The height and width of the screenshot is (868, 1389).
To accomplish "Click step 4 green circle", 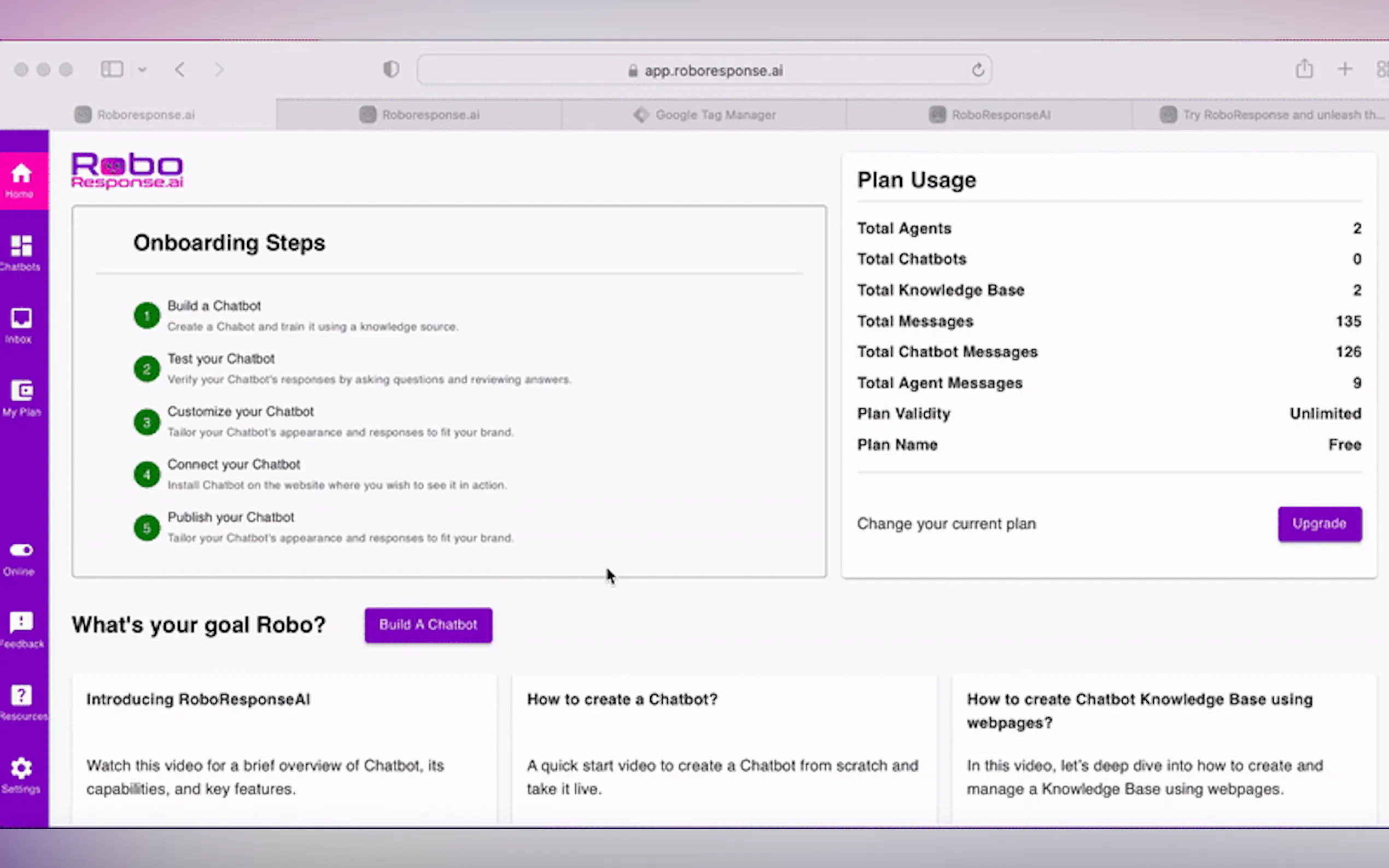I will pos(147,475).
